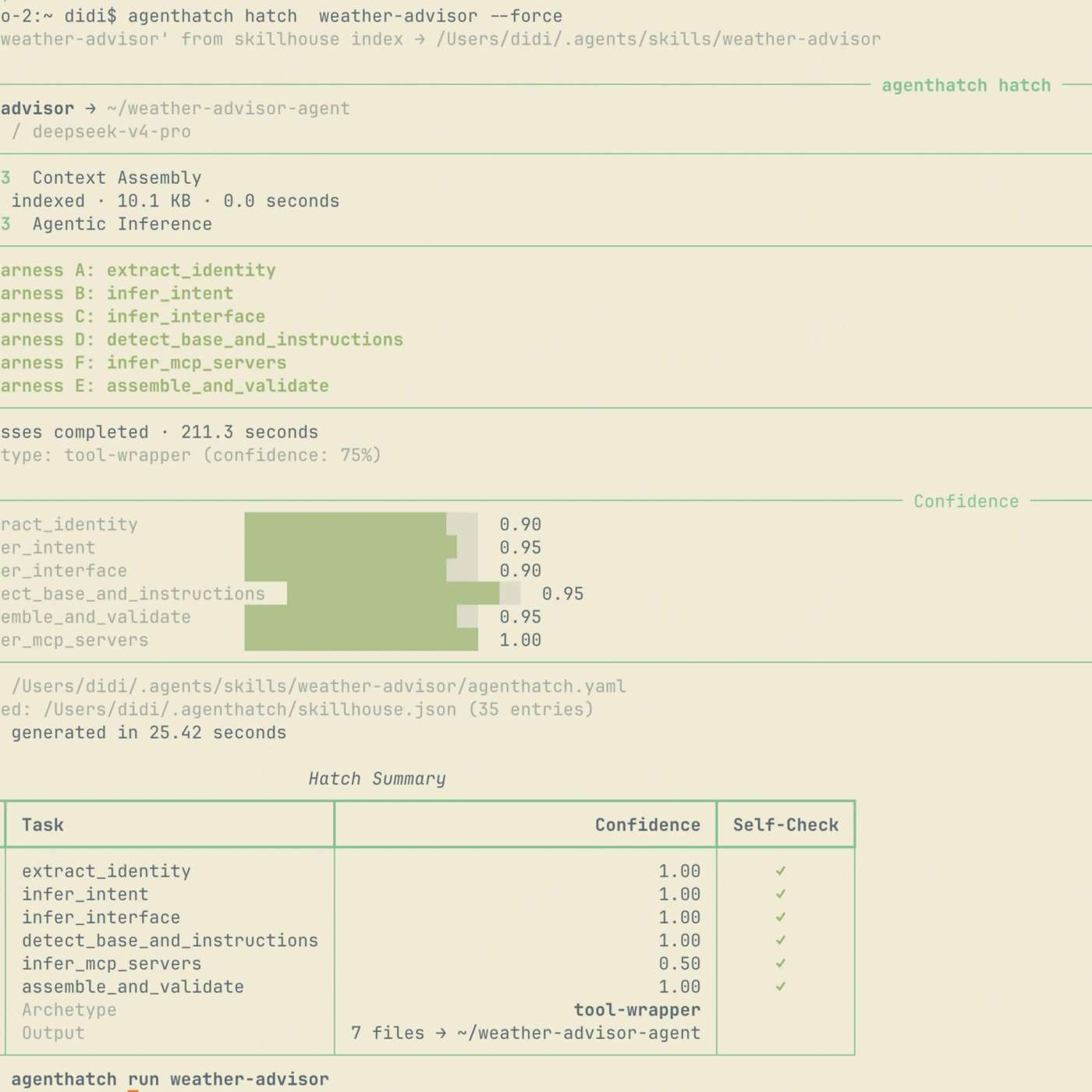Image resolution: width=1092 pixels, height=1092 pixels.
Task: Click the table's 'Confidence' column header
Action: click(x=647, y=825)
